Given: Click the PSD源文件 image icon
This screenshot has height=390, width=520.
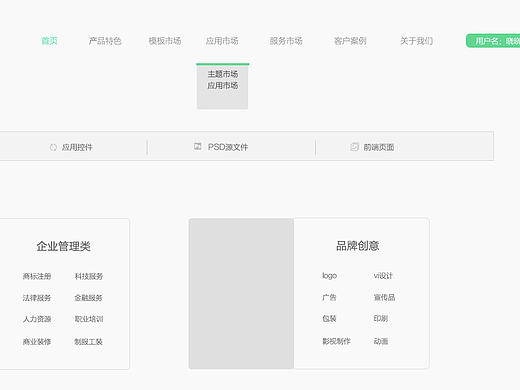Looking at the screenshot, I should click(x=198, y=146).
